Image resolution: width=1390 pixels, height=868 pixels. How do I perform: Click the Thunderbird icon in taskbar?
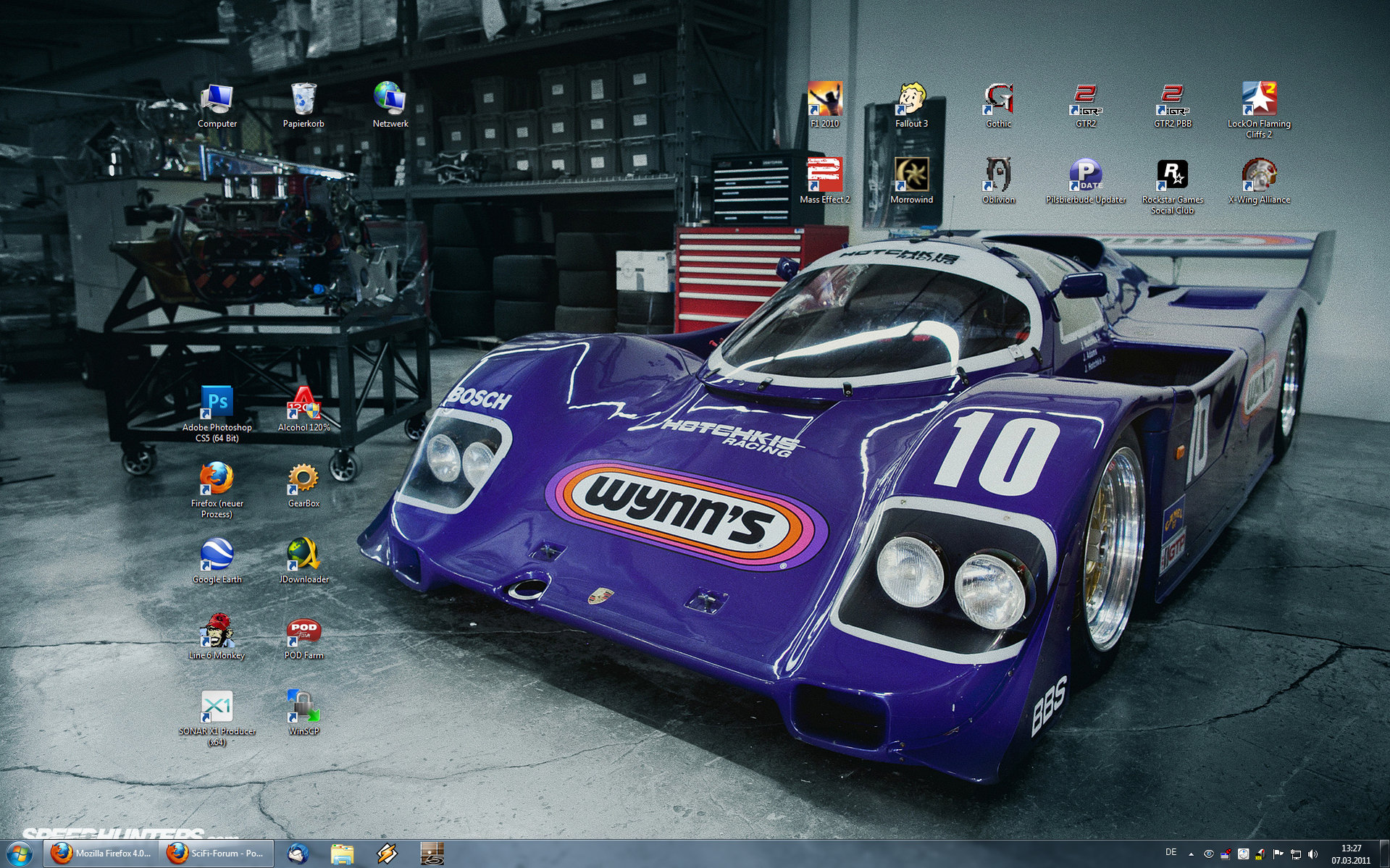(298, 854)
